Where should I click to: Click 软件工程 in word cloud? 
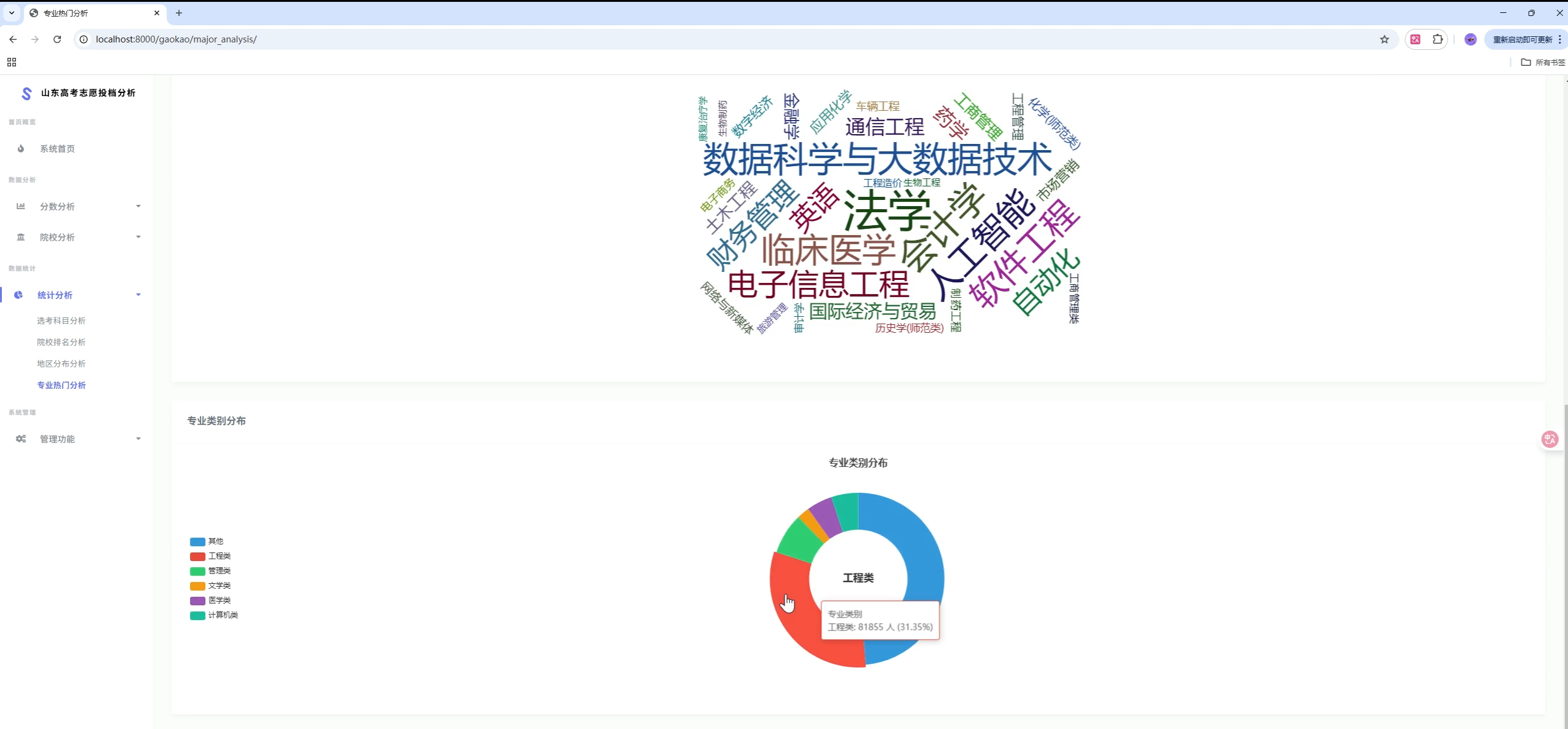pos(1024,253)
